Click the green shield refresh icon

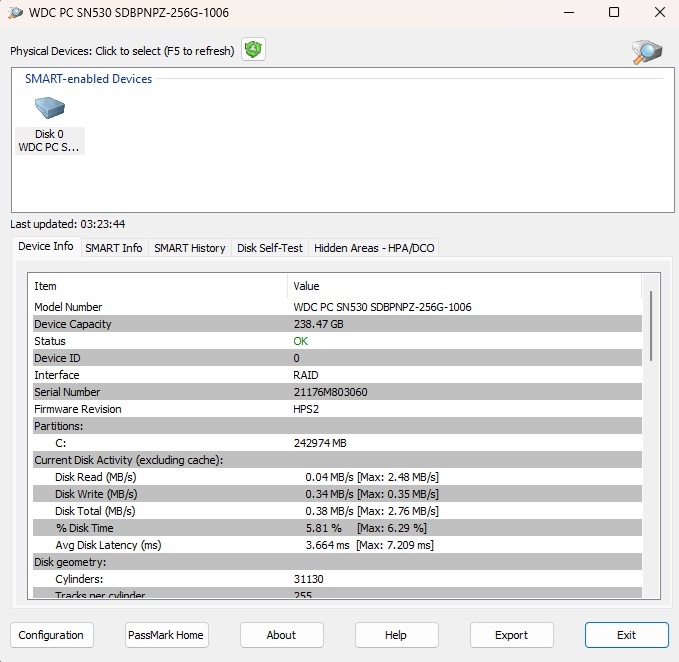254,50
